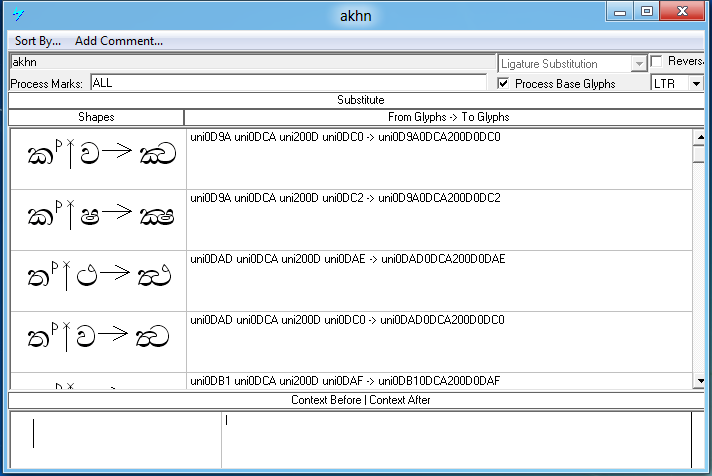The width and height of the screenshot is (712, 476).
Task: Maximize the akhn window
Action: (x=647, y=12)
